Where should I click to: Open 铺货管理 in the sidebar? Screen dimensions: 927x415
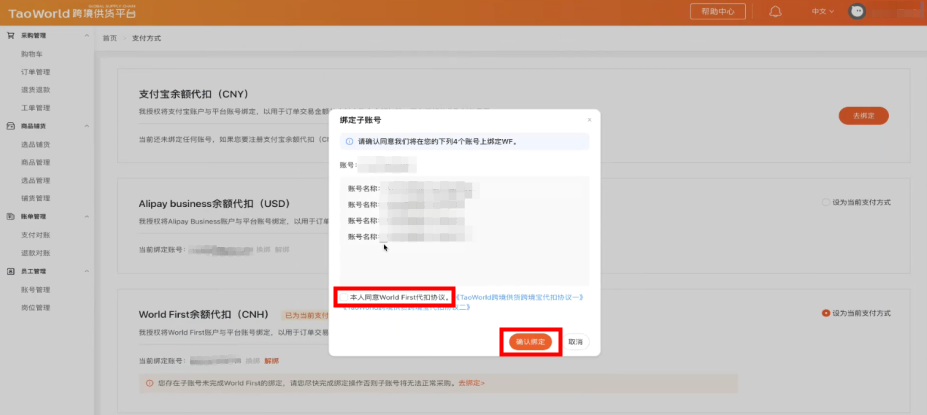coord(35,198)
